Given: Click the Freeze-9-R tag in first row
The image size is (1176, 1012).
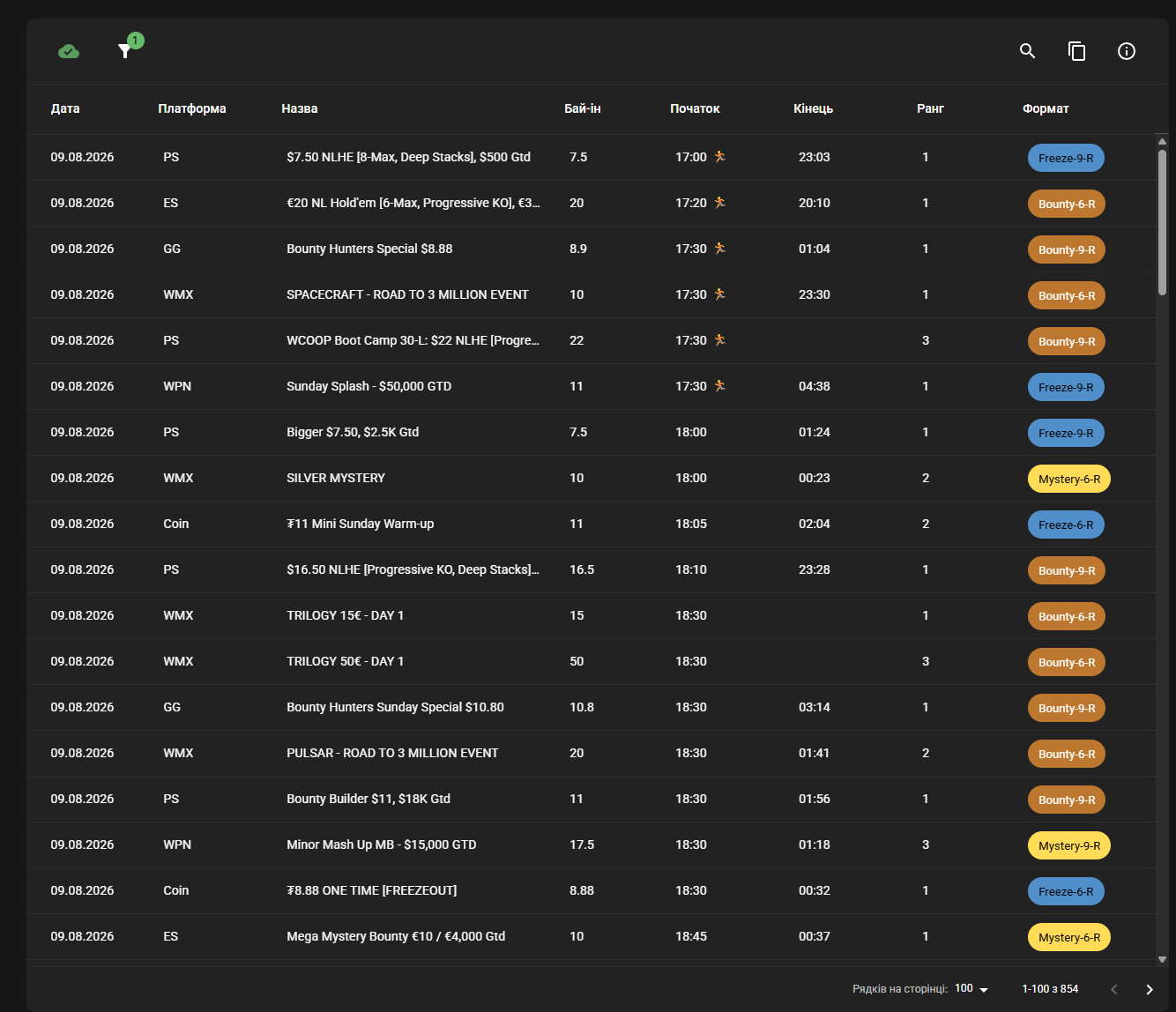Looking at the screenshot, I should point(1066,158).
